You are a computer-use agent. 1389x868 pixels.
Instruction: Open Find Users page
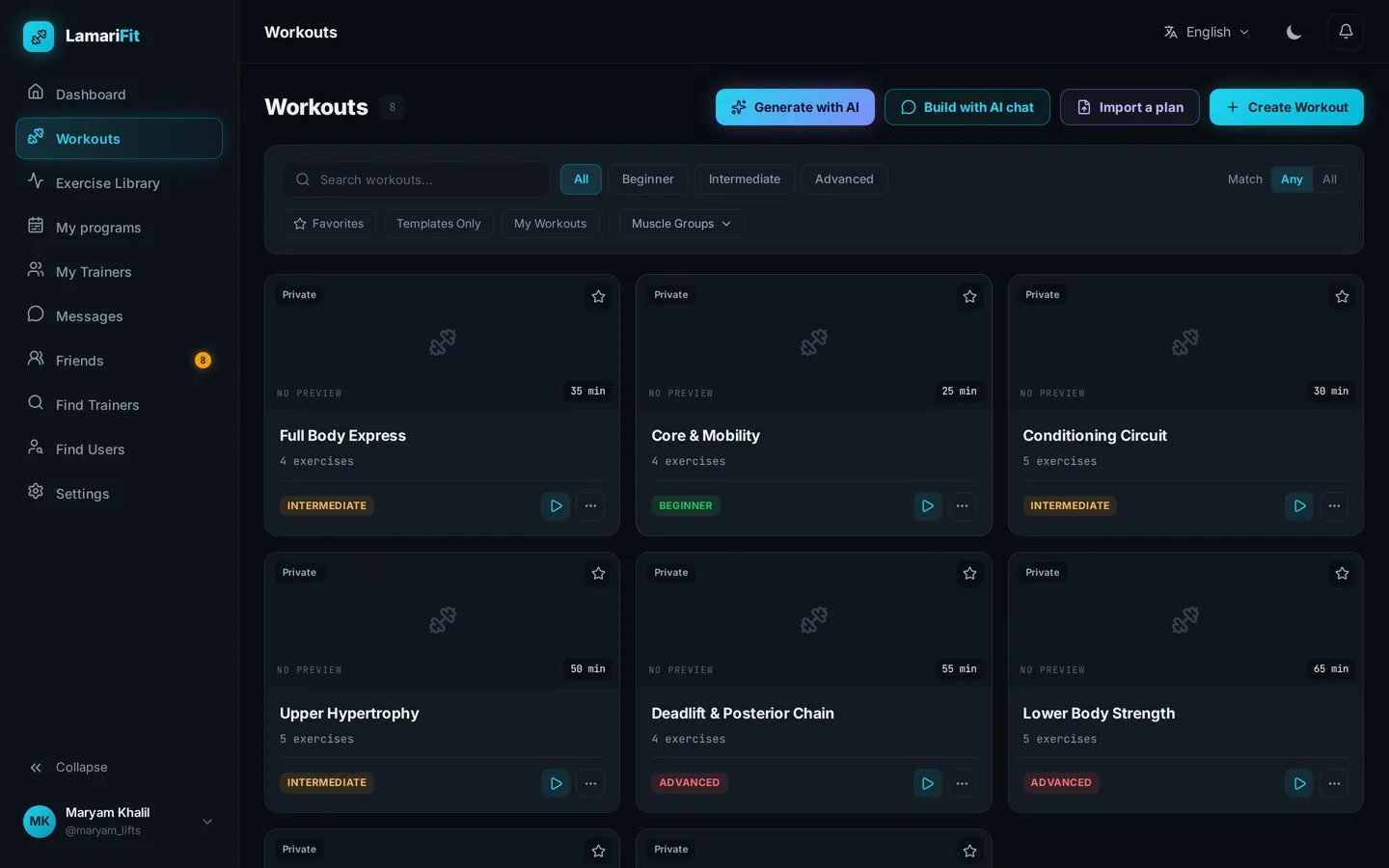coord(120,449)
